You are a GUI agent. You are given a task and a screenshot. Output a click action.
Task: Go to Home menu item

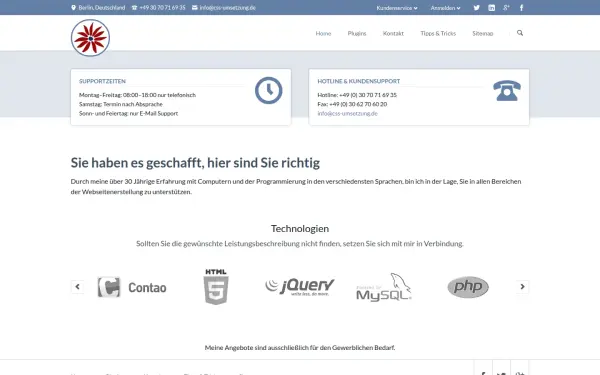(323, 34)
